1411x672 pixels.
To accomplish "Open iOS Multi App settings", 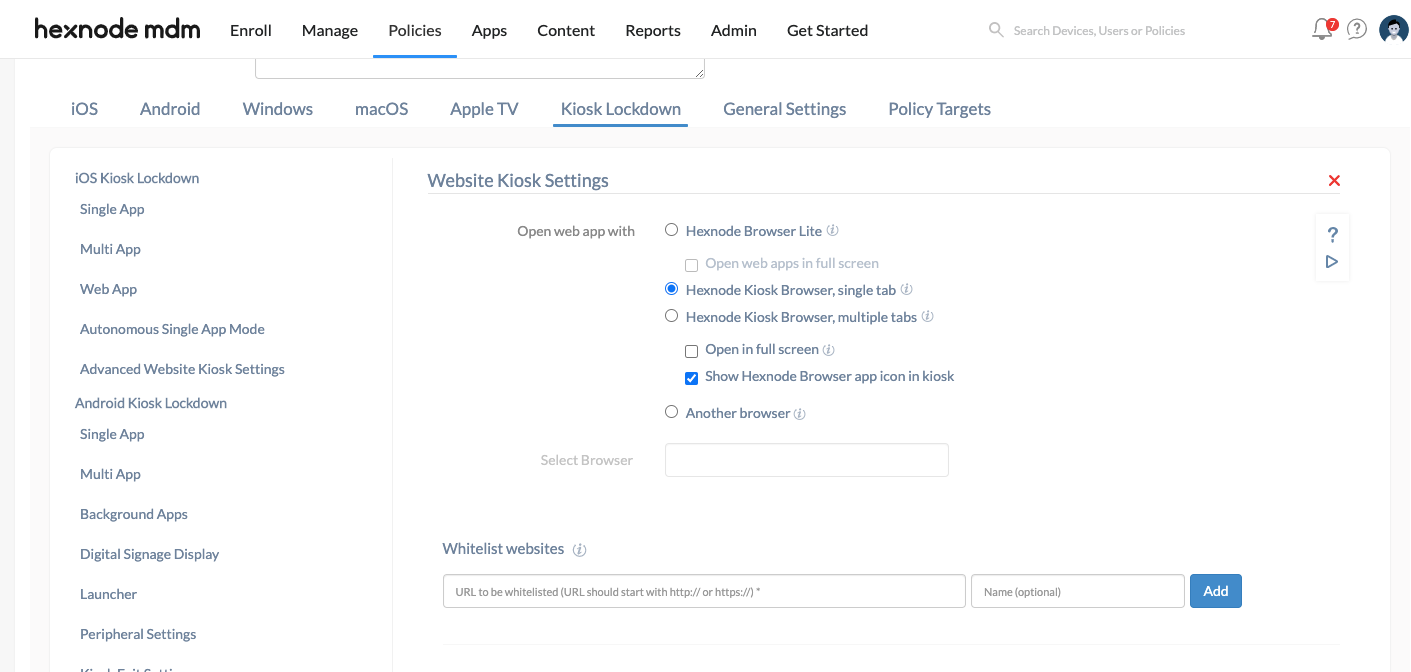I will (110, 249).
